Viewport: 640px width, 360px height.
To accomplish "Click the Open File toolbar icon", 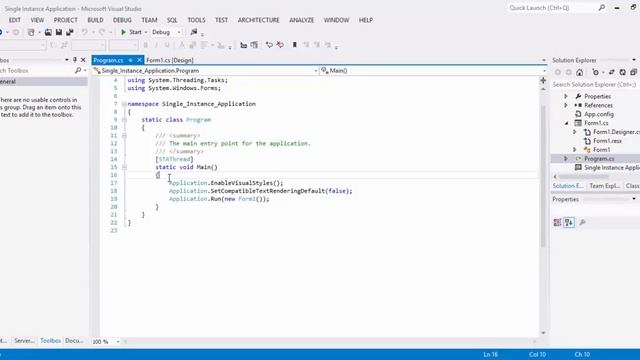I will coord(48,32).
